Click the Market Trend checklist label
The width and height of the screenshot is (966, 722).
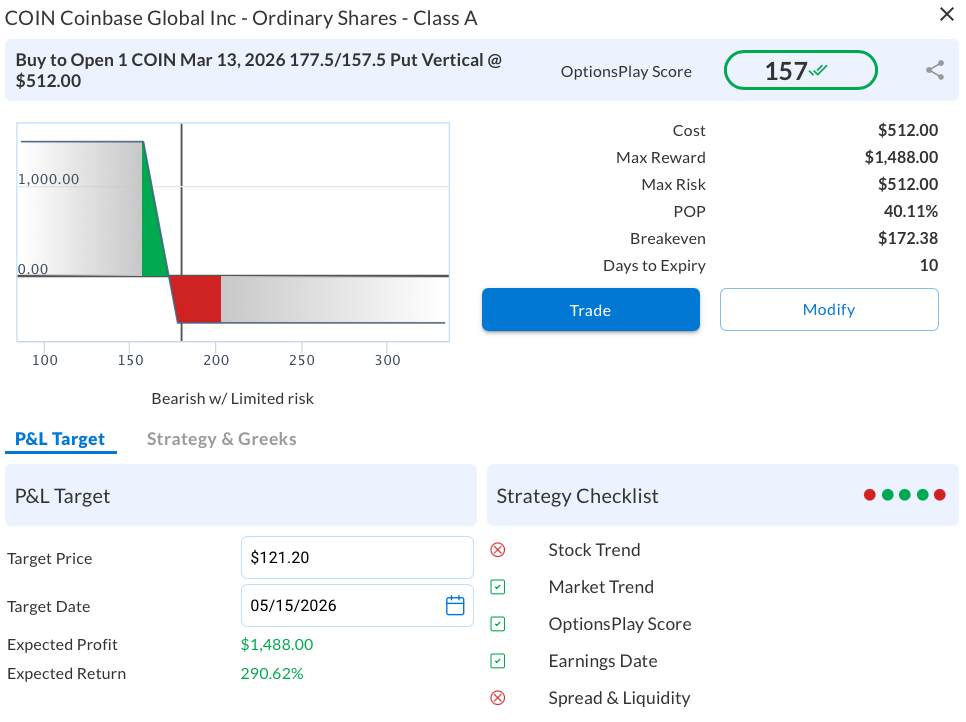pos(601,587)
